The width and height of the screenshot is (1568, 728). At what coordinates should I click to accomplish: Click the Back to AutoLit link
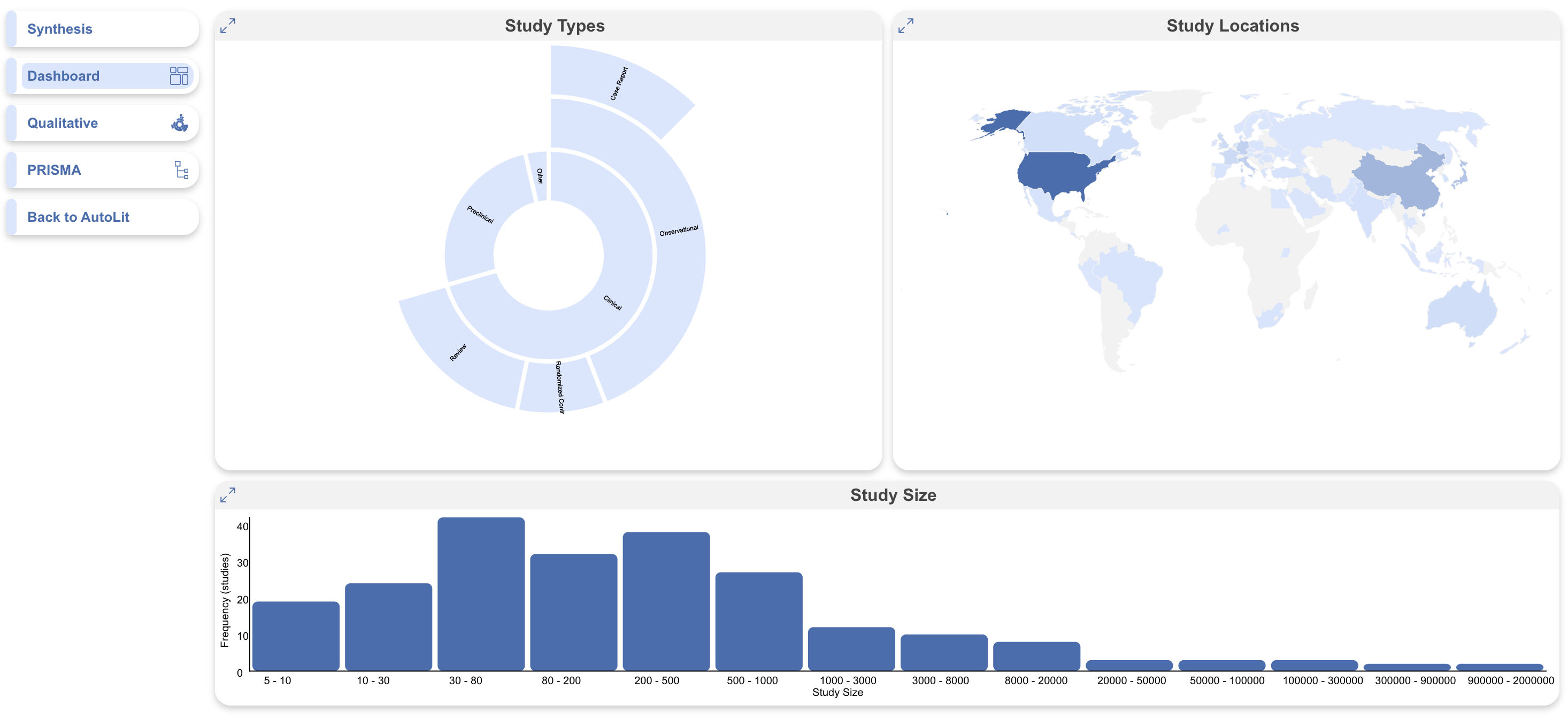click(x=78, y=217)
